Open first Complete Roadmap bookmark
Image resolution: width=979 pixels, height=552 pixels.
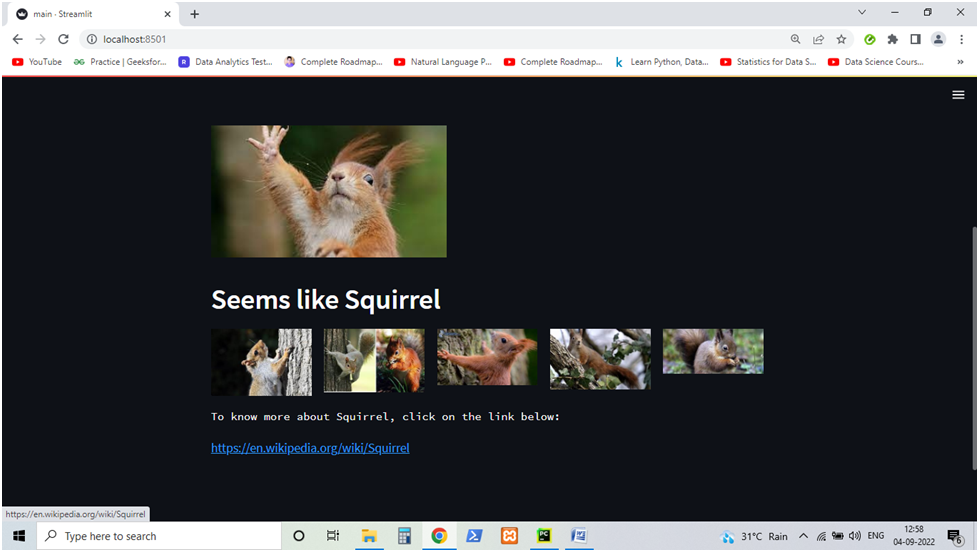pos(333,62)
